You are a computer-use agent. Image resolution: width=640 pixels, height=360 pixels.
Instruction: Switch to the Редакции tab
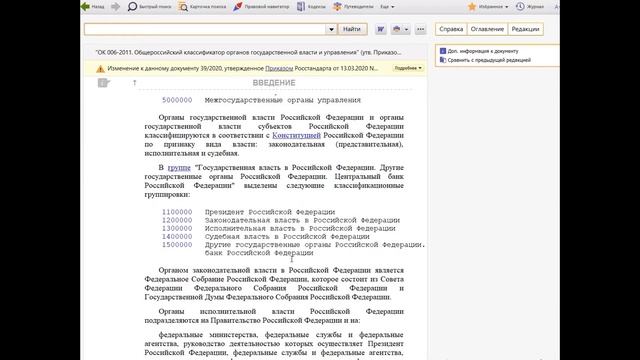coord(525,29)
